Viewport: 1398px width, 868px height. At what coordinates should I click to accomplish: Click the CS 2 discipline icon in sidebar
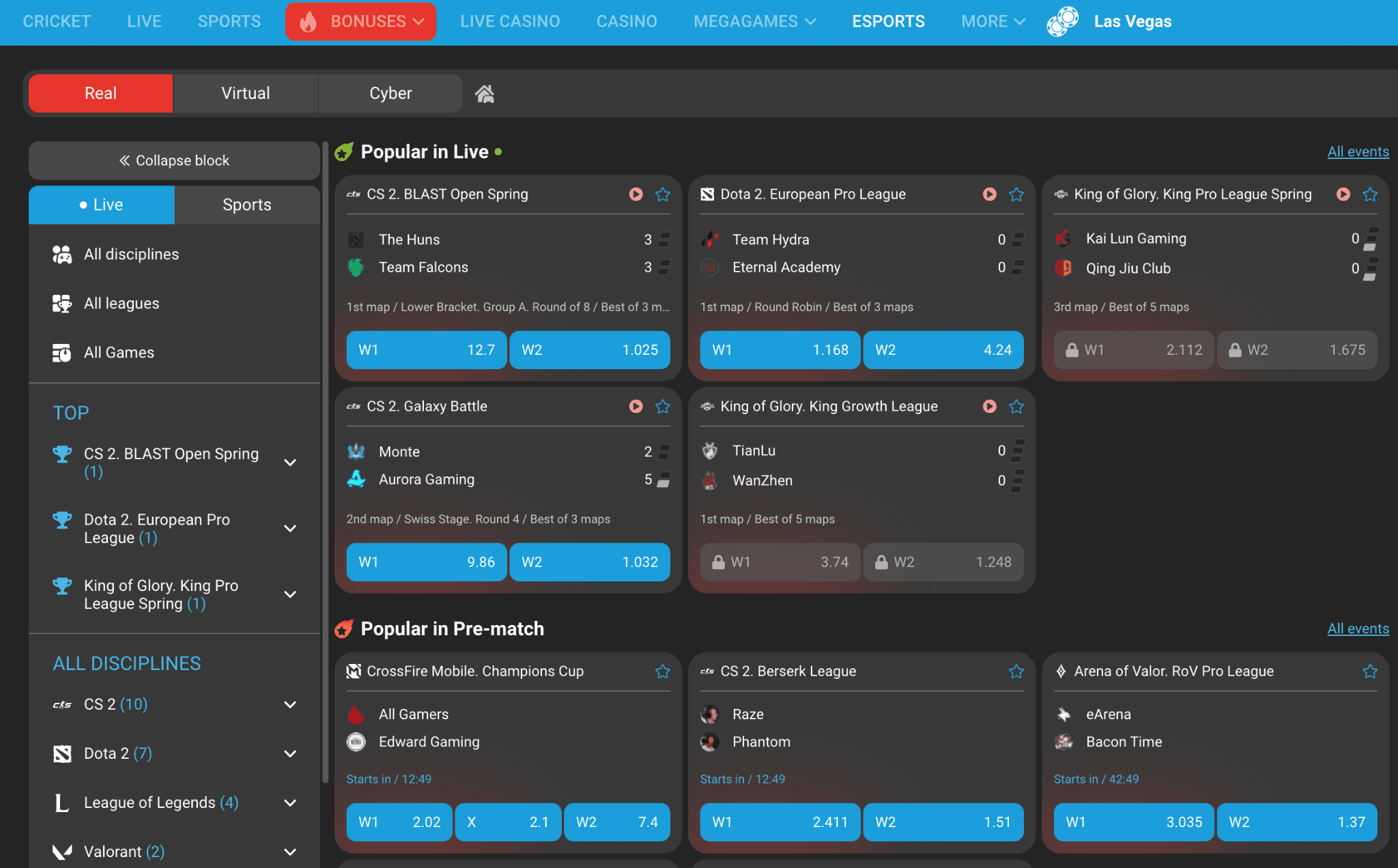click(x=62, y=704)
